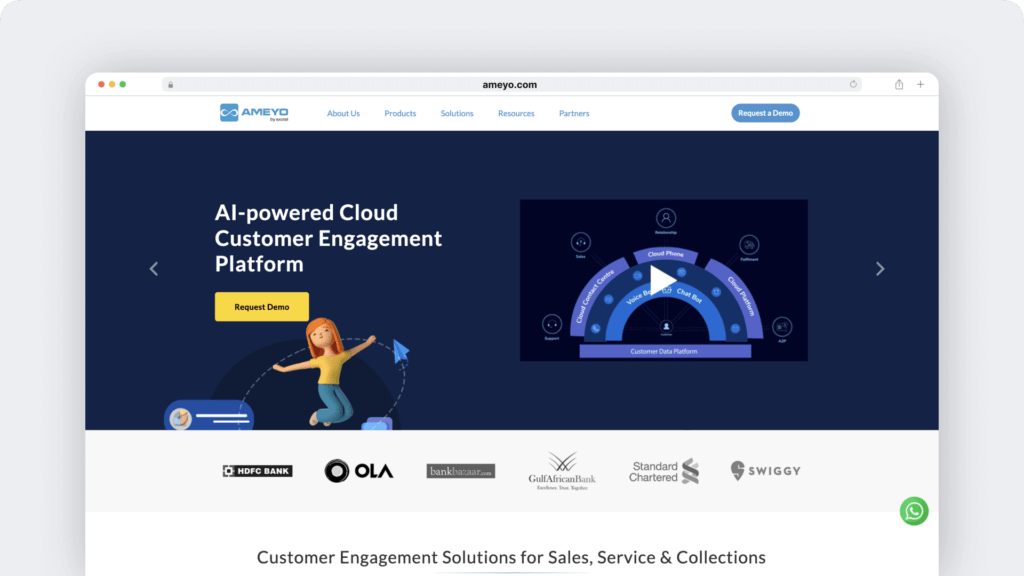Click the WhatsApp chat icon
The height and width of the screenshot is (576, 1024).
tap(913, 511)
